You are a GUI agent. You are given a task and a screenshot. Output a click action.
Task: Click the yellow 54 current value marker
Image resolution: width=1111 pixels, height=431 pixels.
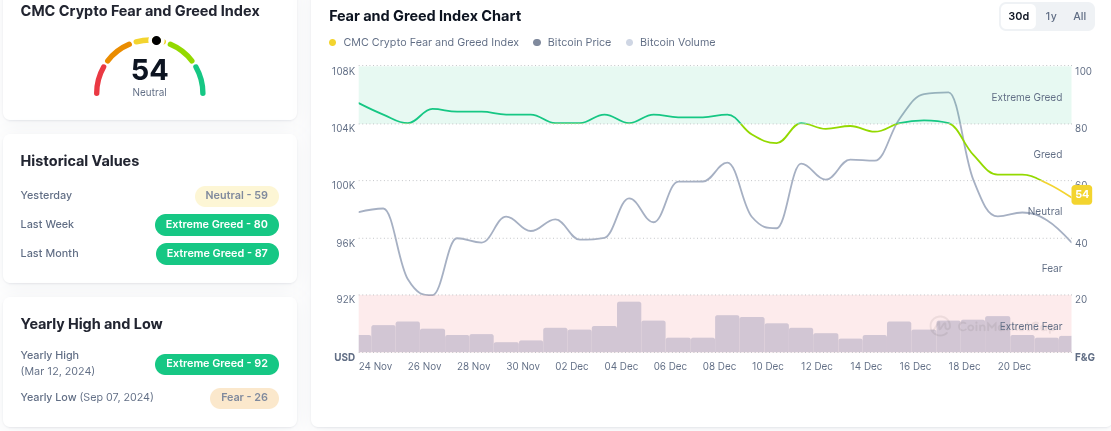1081,194
